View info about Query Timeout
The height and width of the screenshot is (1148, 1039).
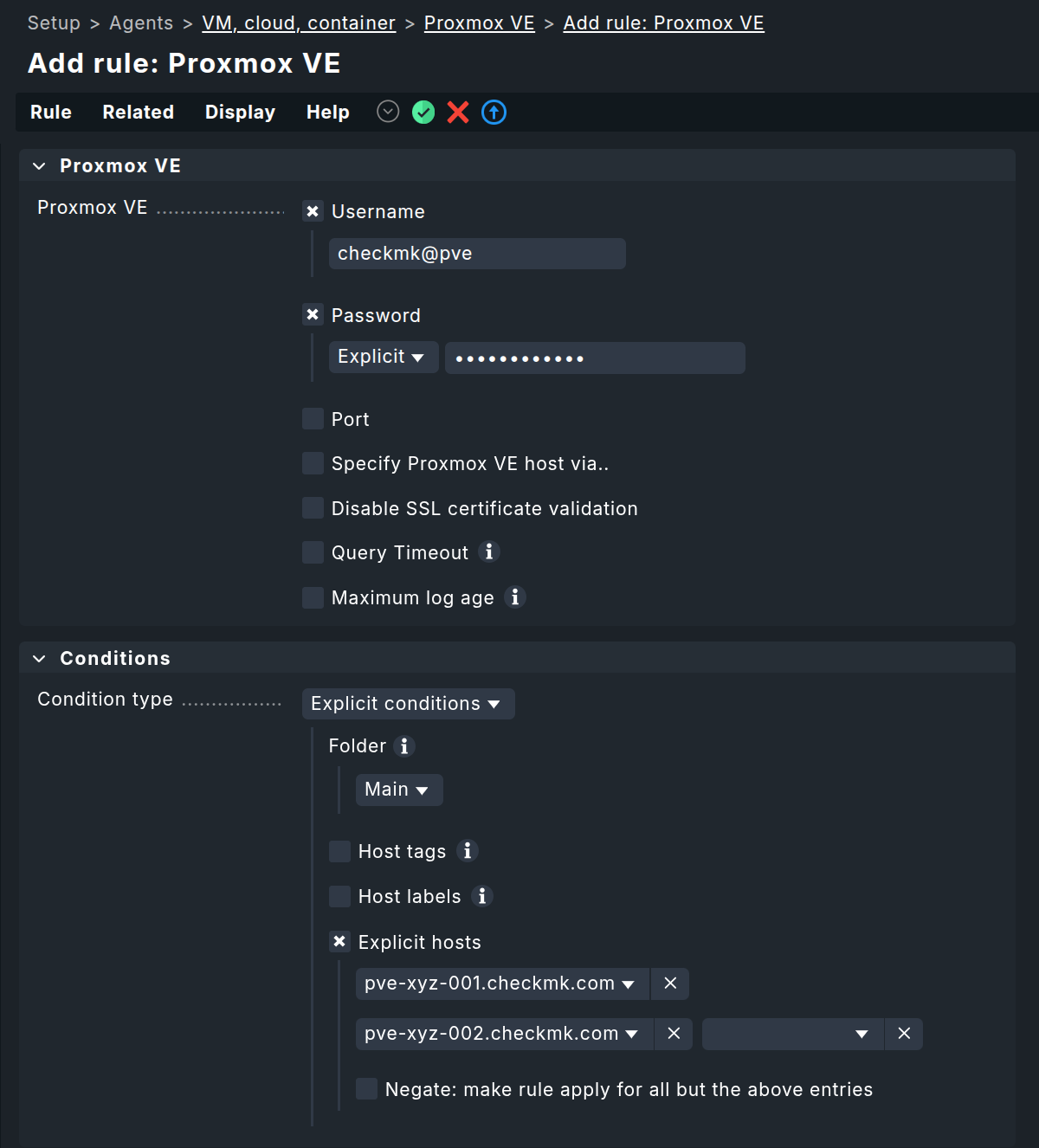[489, 551]
